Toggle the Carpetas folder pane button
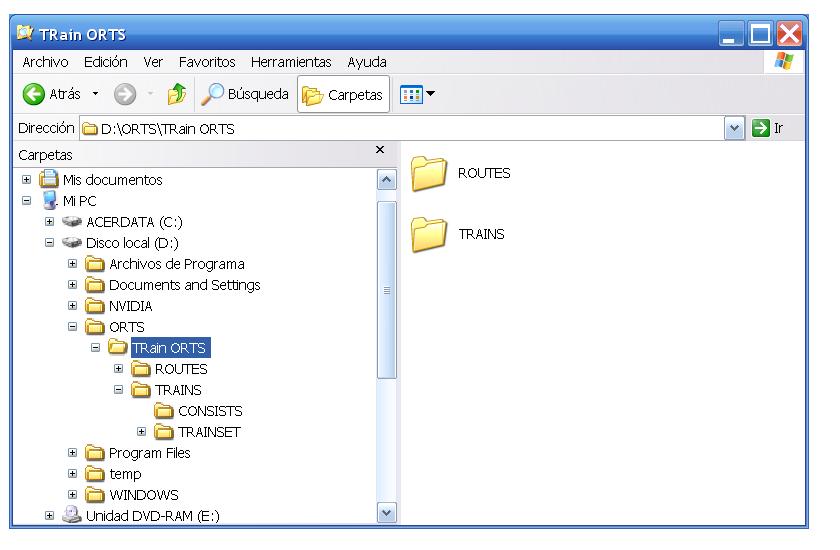 344,95
